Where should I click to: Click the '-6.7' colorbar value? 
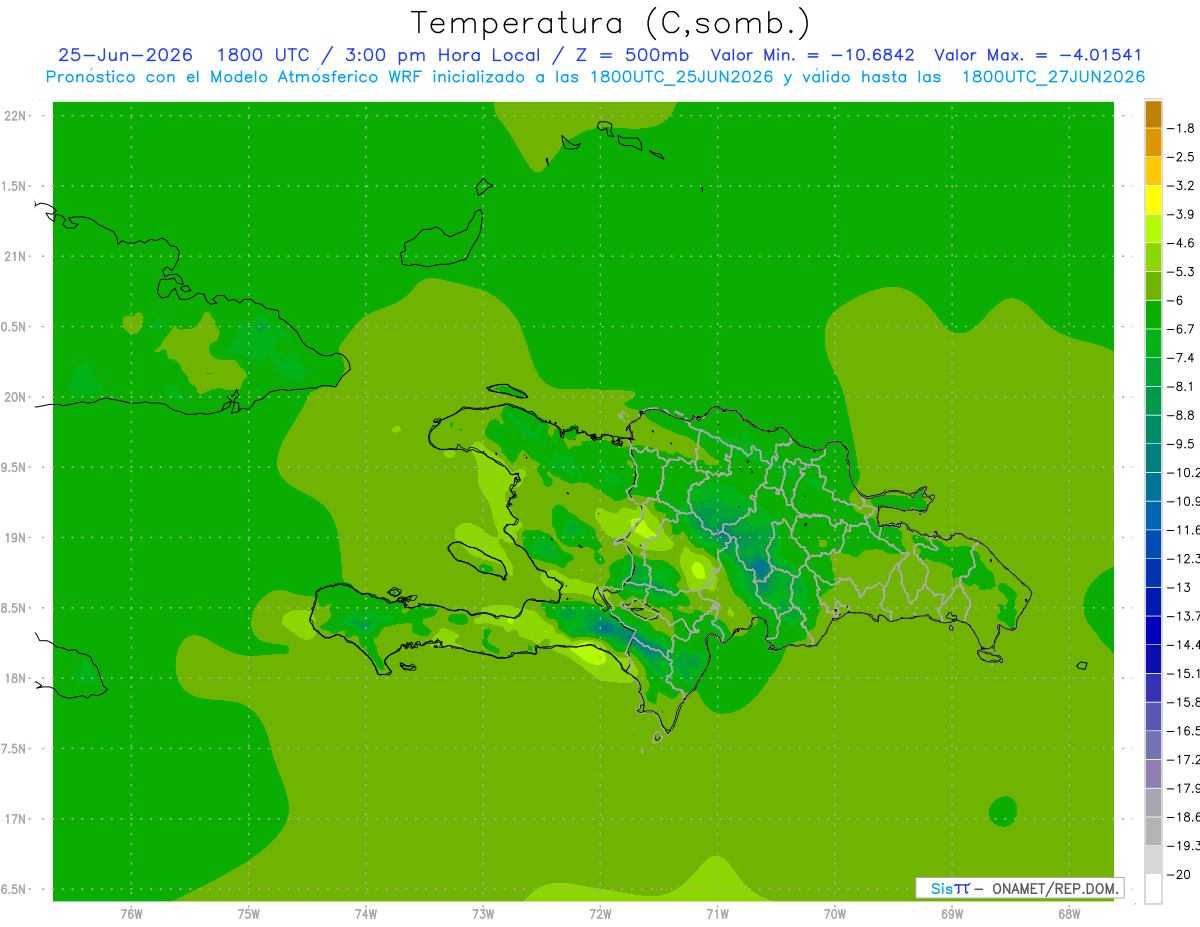[x=1182, y=329]
